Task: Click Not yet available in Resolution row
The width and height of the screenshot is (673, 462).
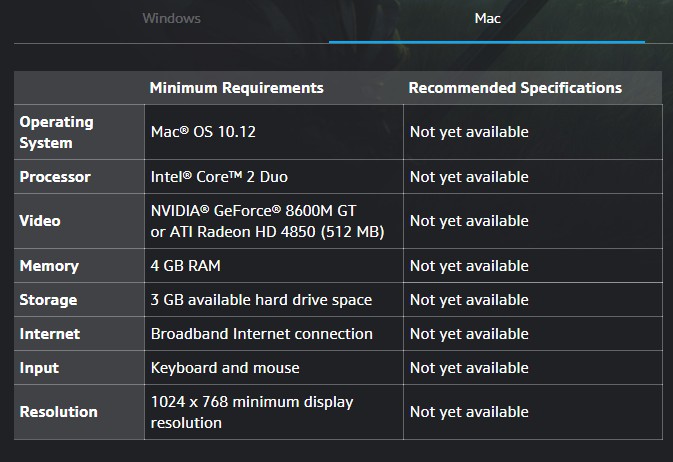Action: [x=469, y=412]
